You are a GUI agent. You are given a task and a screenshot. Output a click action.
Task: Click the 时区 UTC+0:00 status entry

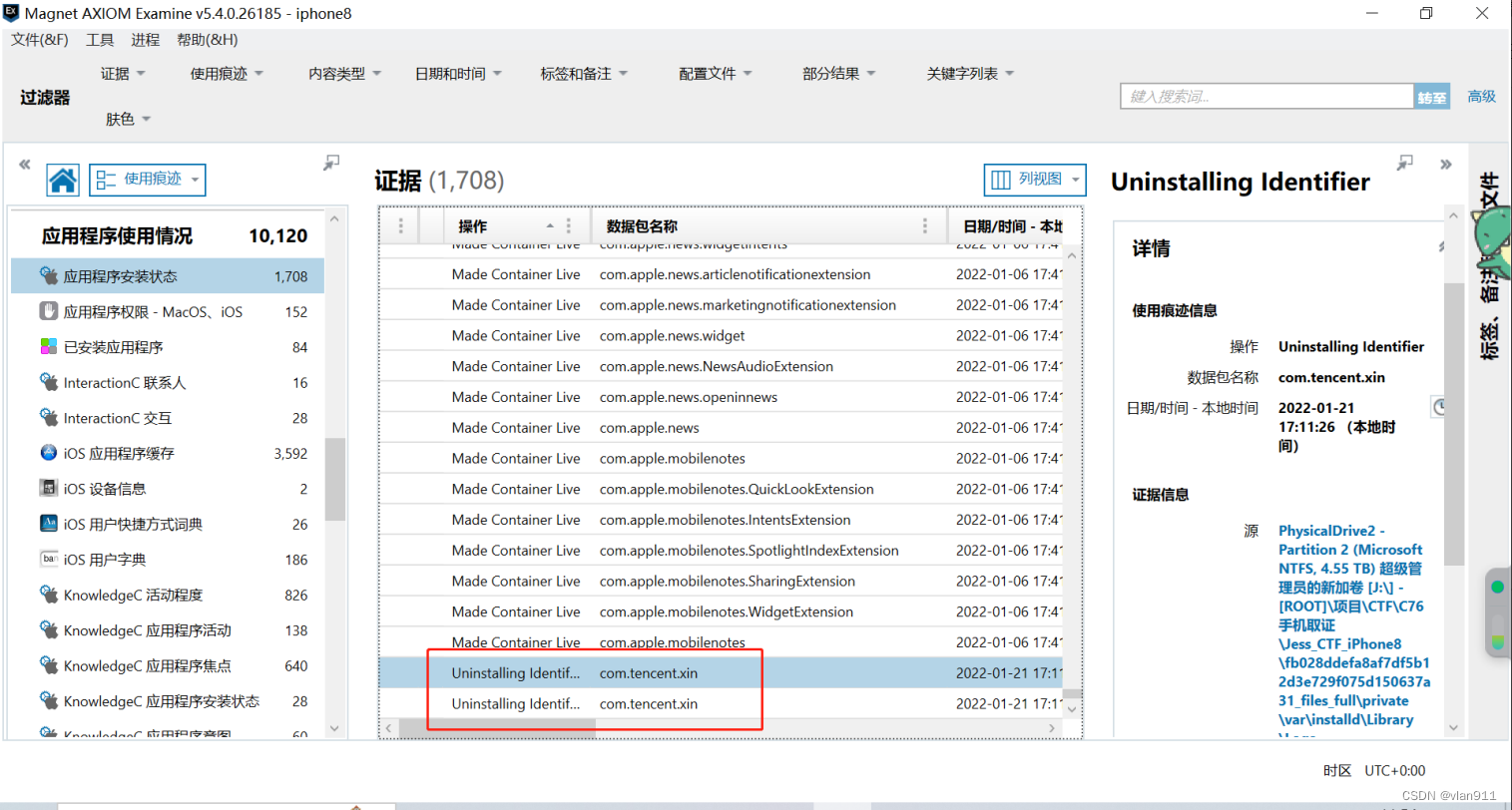[x=1374, y=770]
